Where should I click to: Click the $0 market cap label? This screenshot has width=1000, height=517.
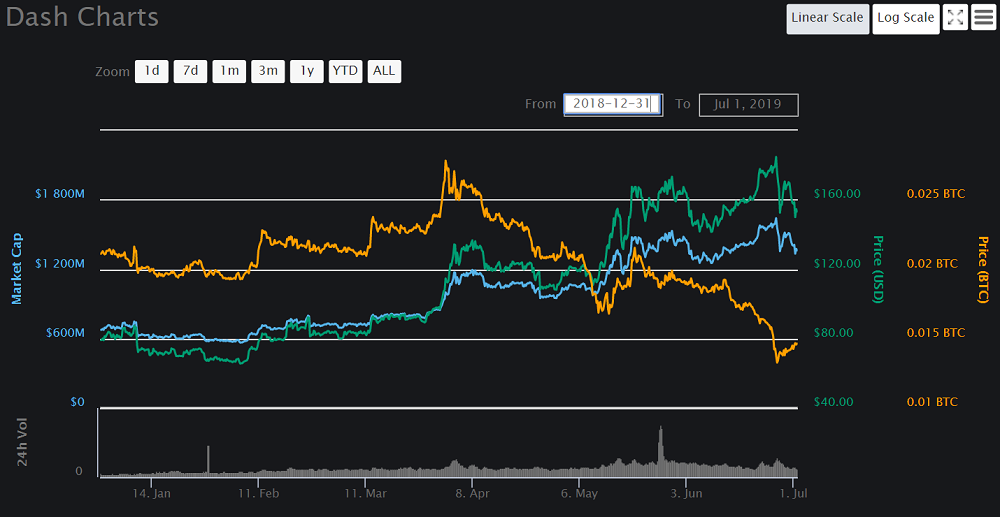[x=78, y=402]
